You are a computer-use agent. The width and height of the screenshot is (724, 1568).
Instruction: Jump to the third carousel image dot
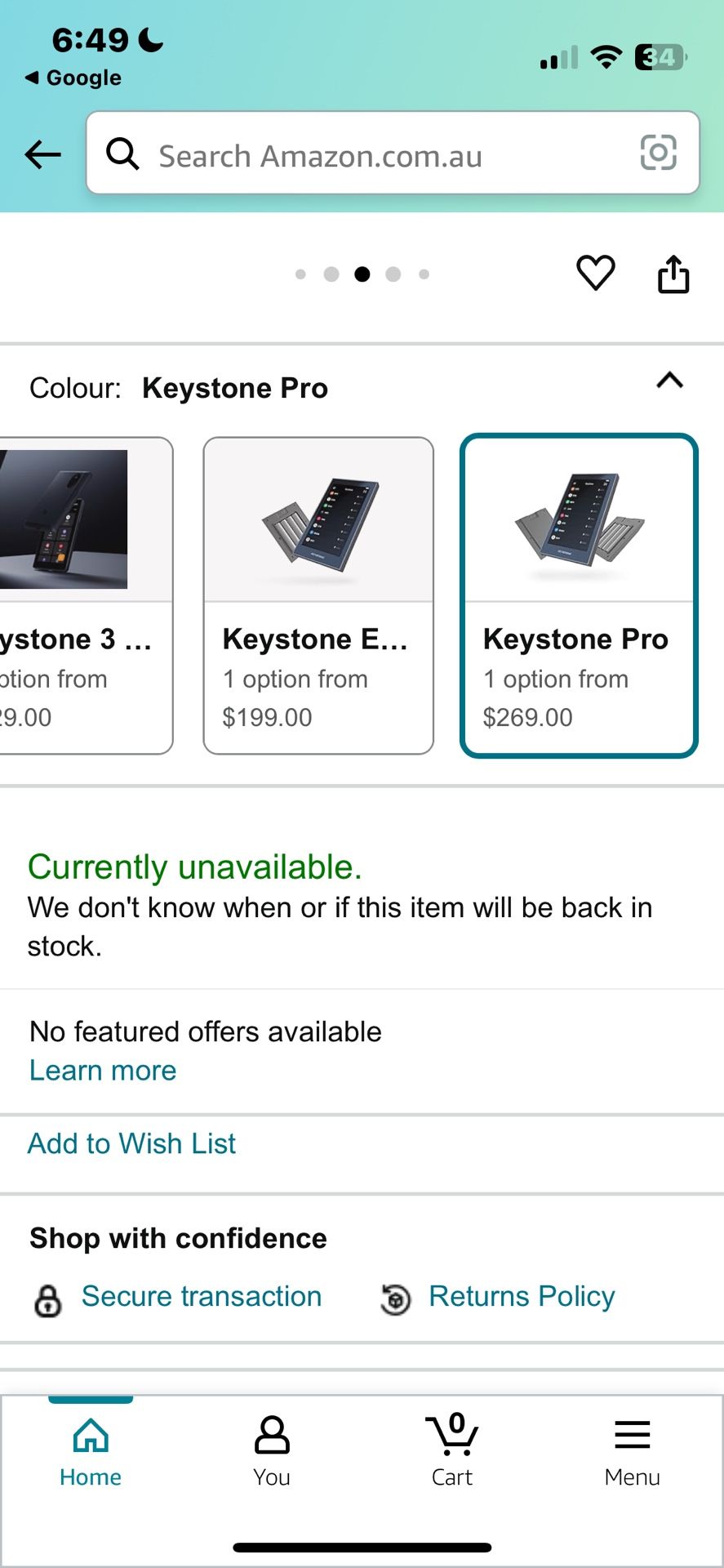(362, 274)
